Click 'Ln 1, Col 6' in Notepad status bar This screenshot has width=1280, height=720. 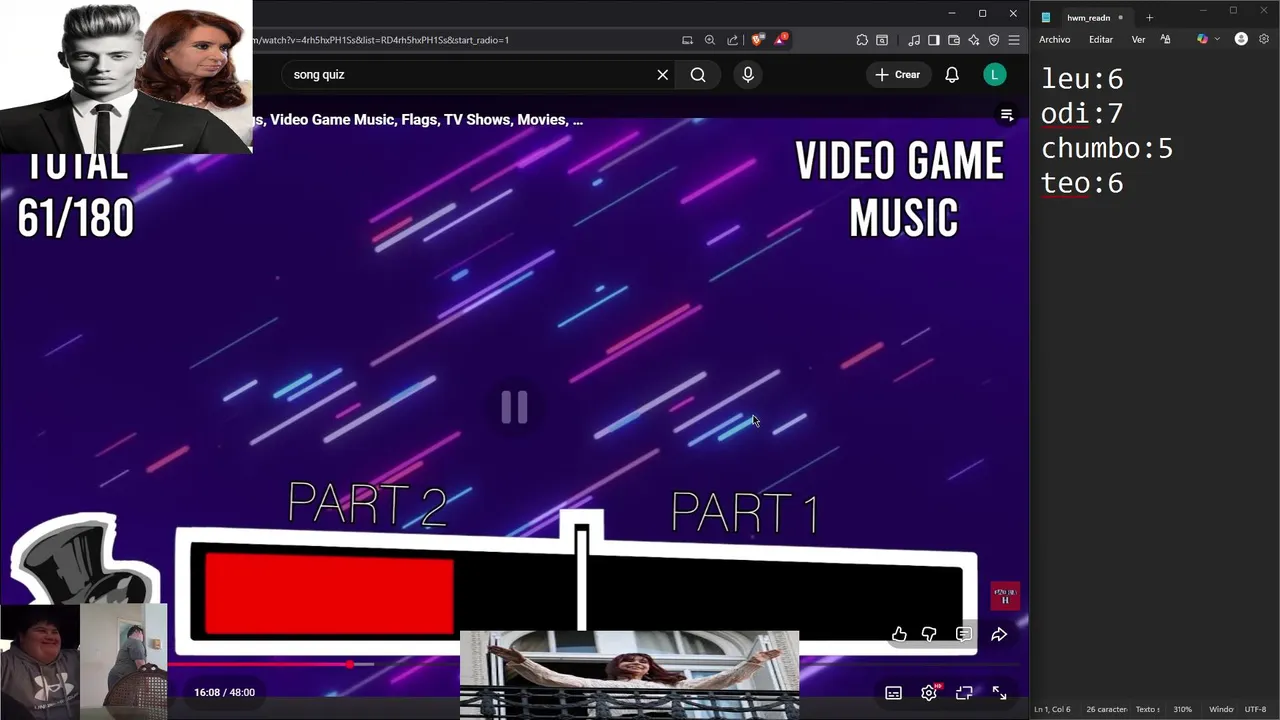tap(1052, 709)
